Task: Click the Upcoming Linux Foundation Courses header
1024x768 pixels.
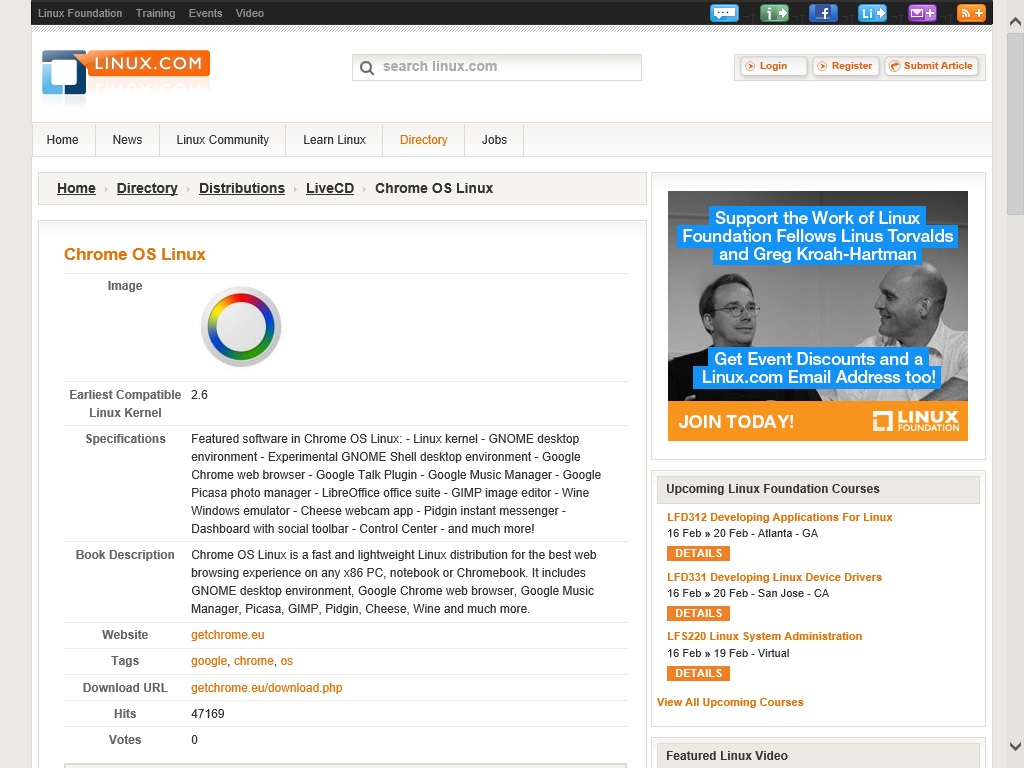Action: [818, 489]
